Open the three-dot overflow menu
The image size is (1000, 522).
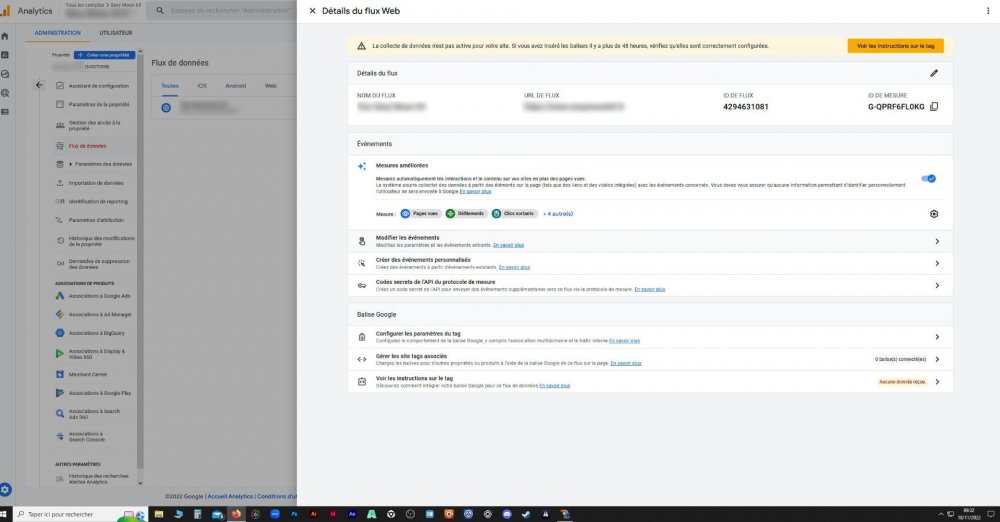pyautogui.click(x=988, y=11)
